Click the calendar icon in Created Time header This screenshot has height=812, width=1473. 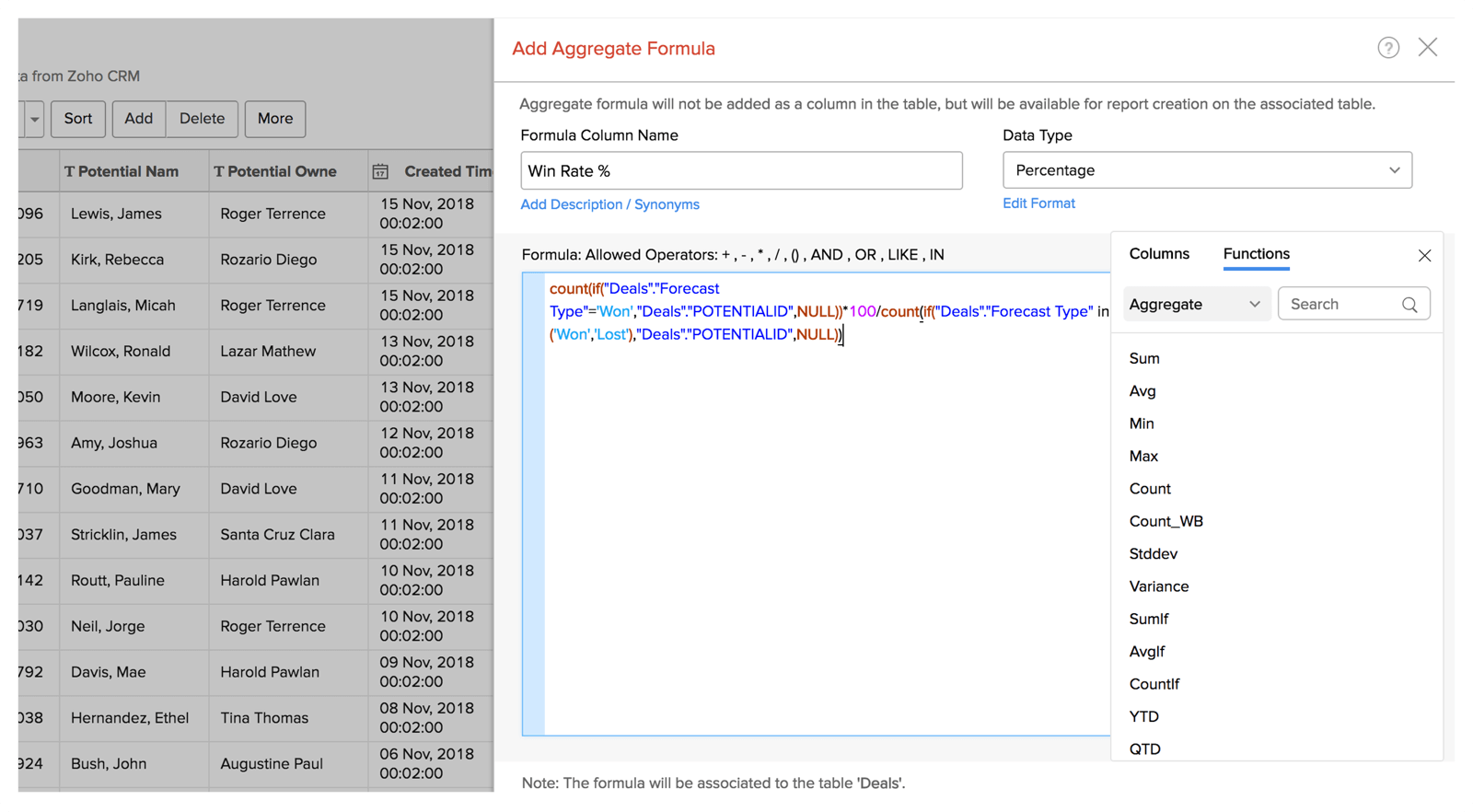point(380,172)
